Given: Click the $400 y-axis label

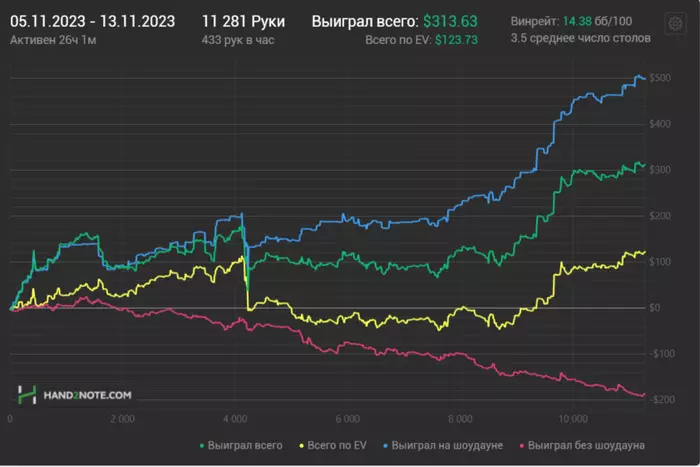Looking at the screenshot, I should (660, 124).
